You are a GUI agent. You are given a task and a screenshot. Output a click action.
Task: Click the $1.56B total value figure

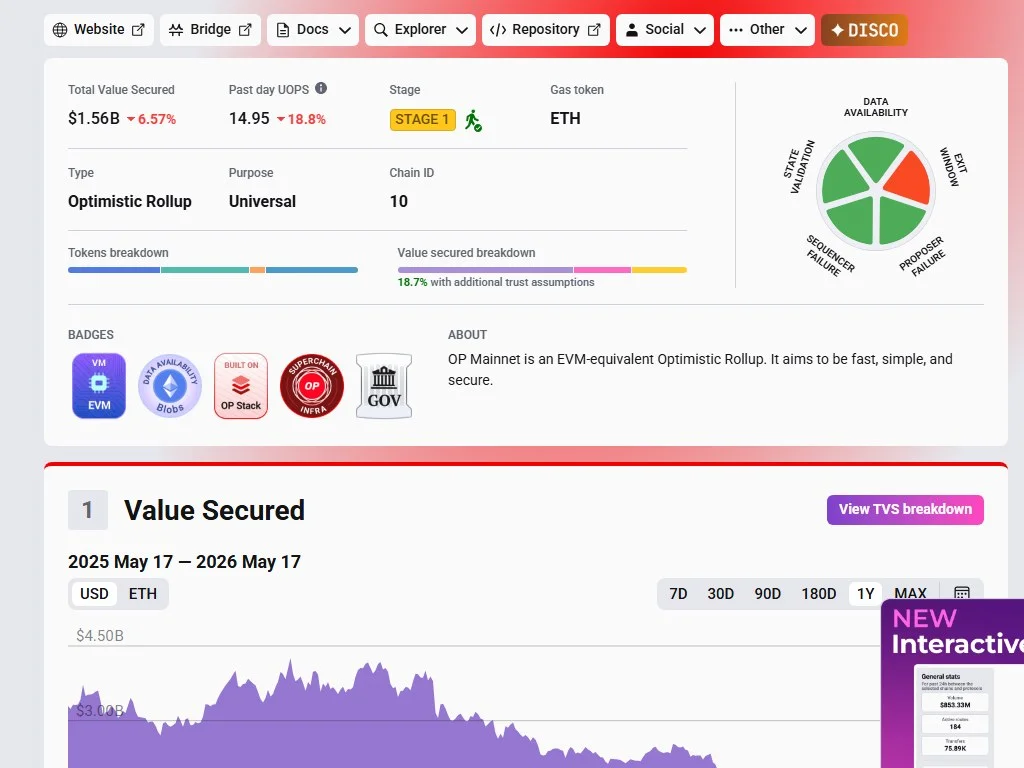point(94,118)
